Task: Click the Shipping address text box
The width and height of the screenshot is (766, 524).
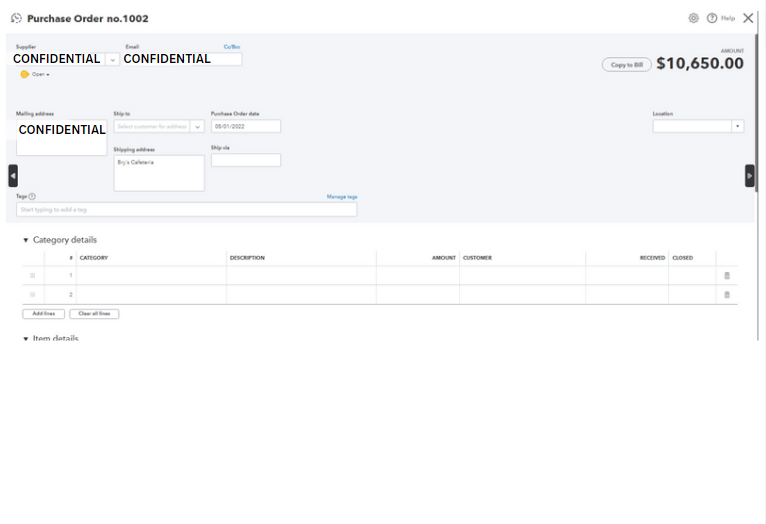Action: pos(159,173)
